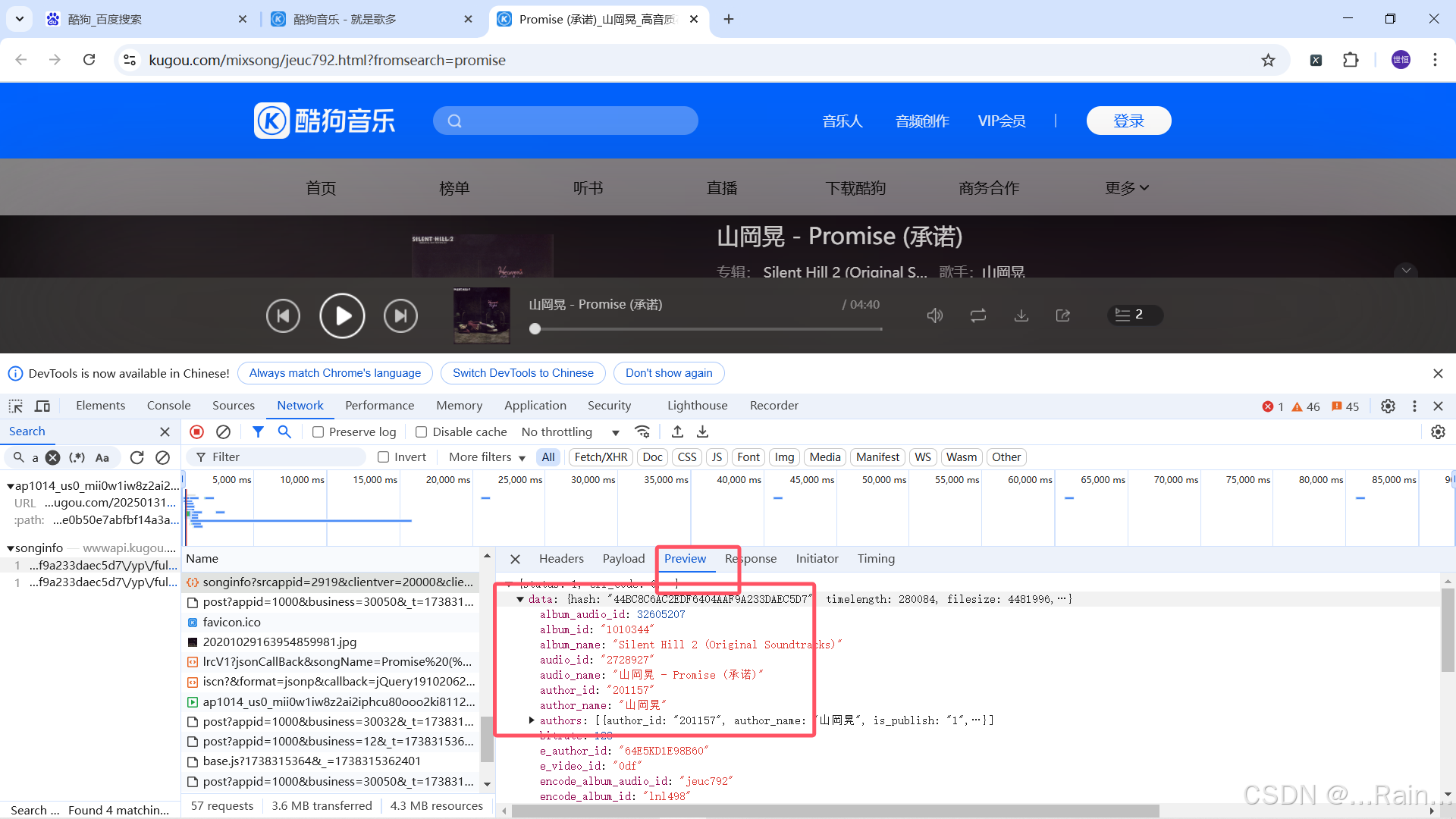Enable the Preserve log checkbox
1456x819 pixels.
318,432
